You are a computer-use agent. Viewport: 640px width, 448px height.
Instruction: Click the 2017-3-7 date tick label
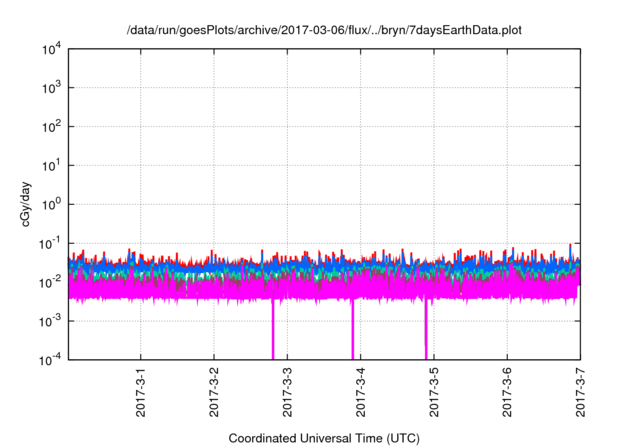pos(580,392)
